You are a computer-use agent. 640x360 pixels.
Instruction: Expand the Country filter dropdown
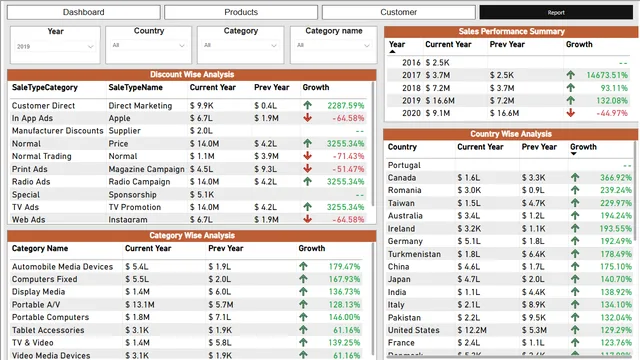tap(149, 45)
